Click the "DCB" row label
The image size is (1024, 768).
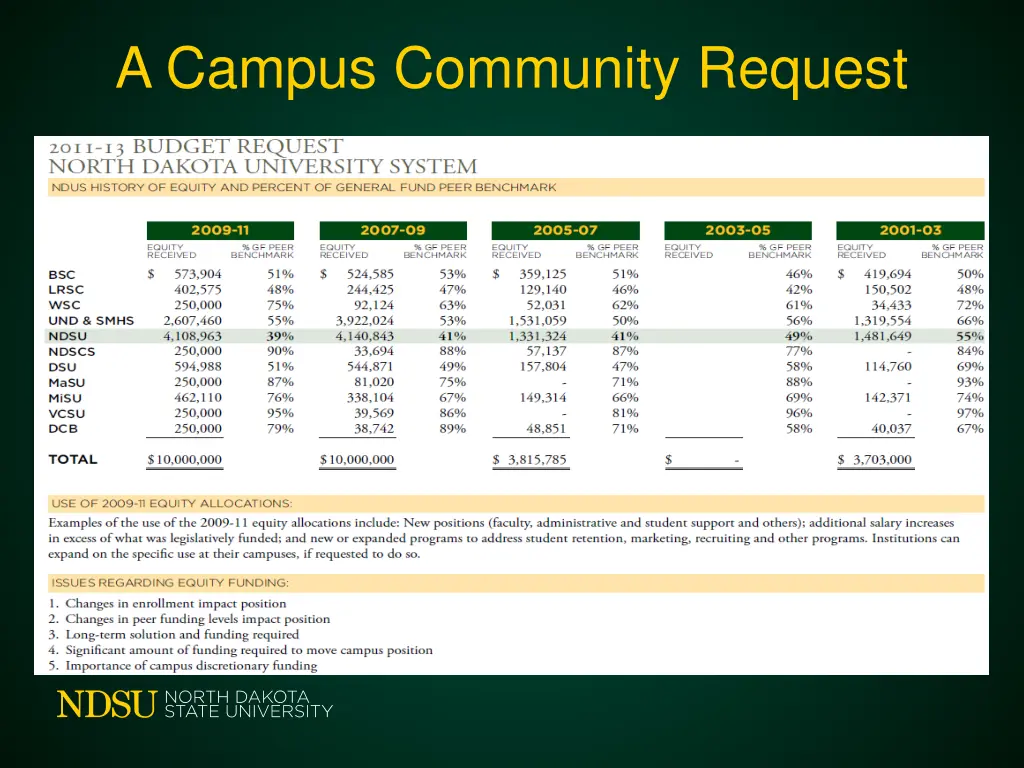tap(63, 429)
